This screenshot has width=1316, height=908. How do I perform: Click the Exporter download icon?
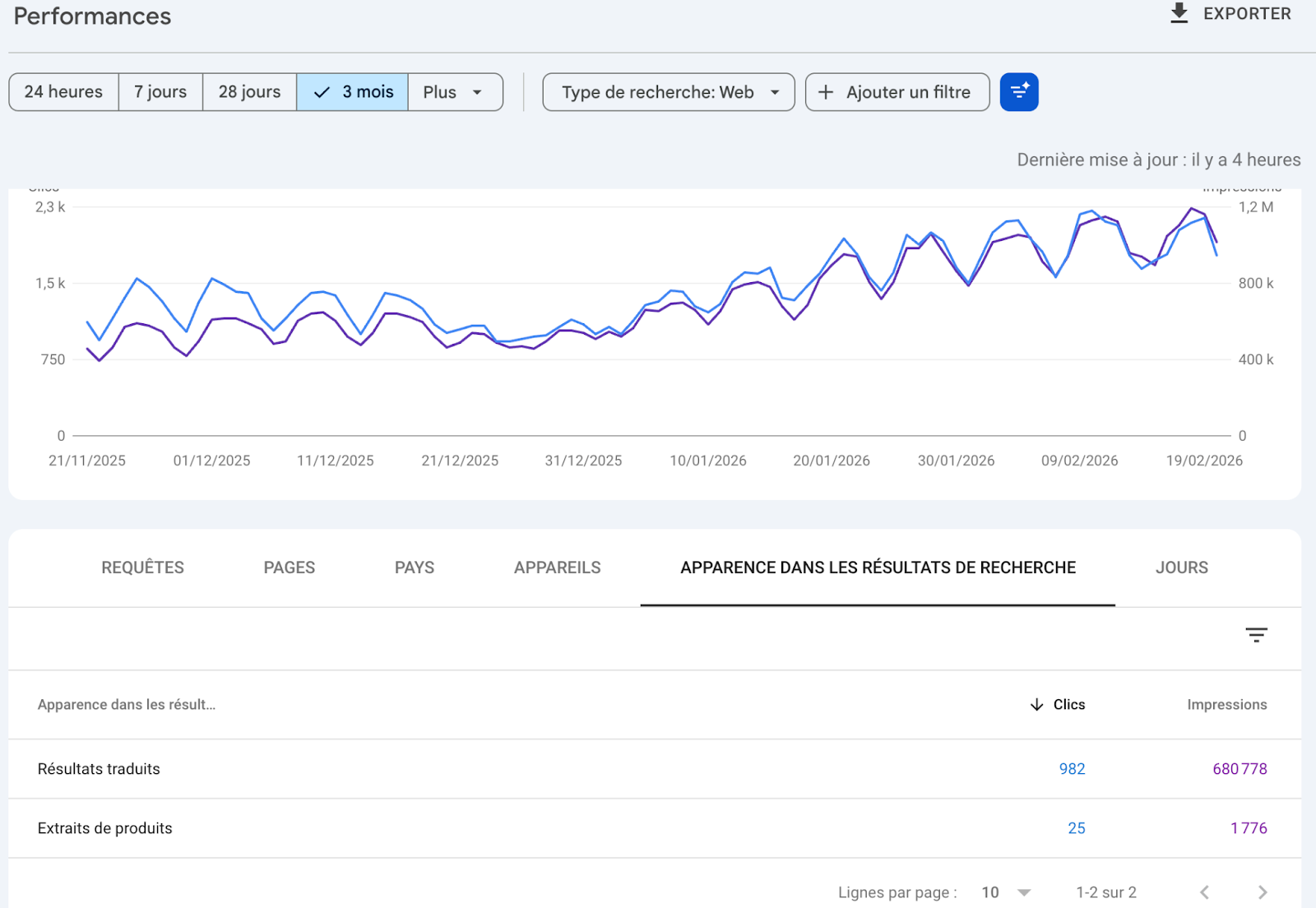coord(1179,13)
